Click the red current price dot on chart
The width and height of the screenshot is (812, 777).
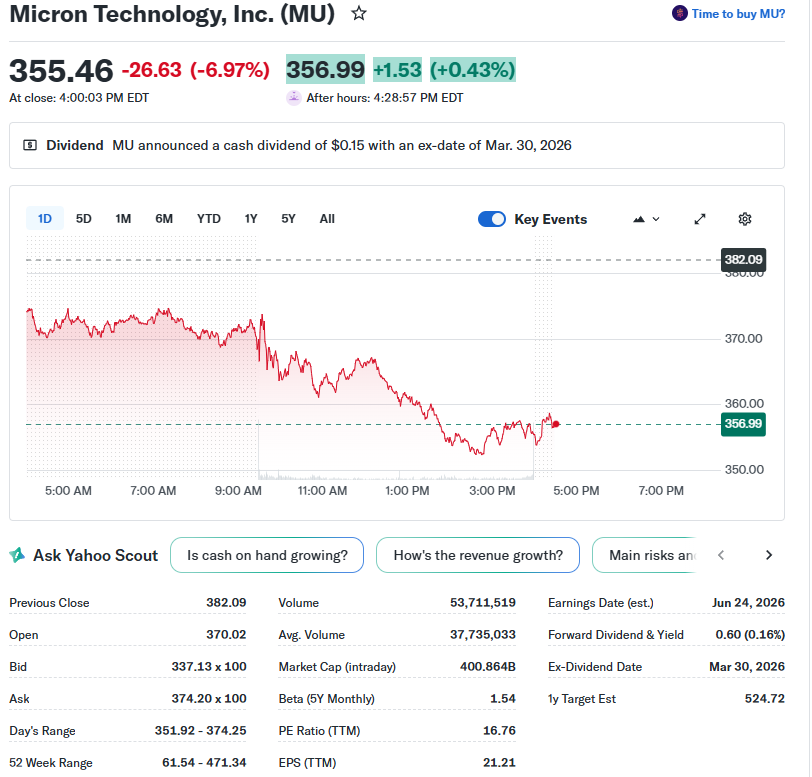[556, 424]
